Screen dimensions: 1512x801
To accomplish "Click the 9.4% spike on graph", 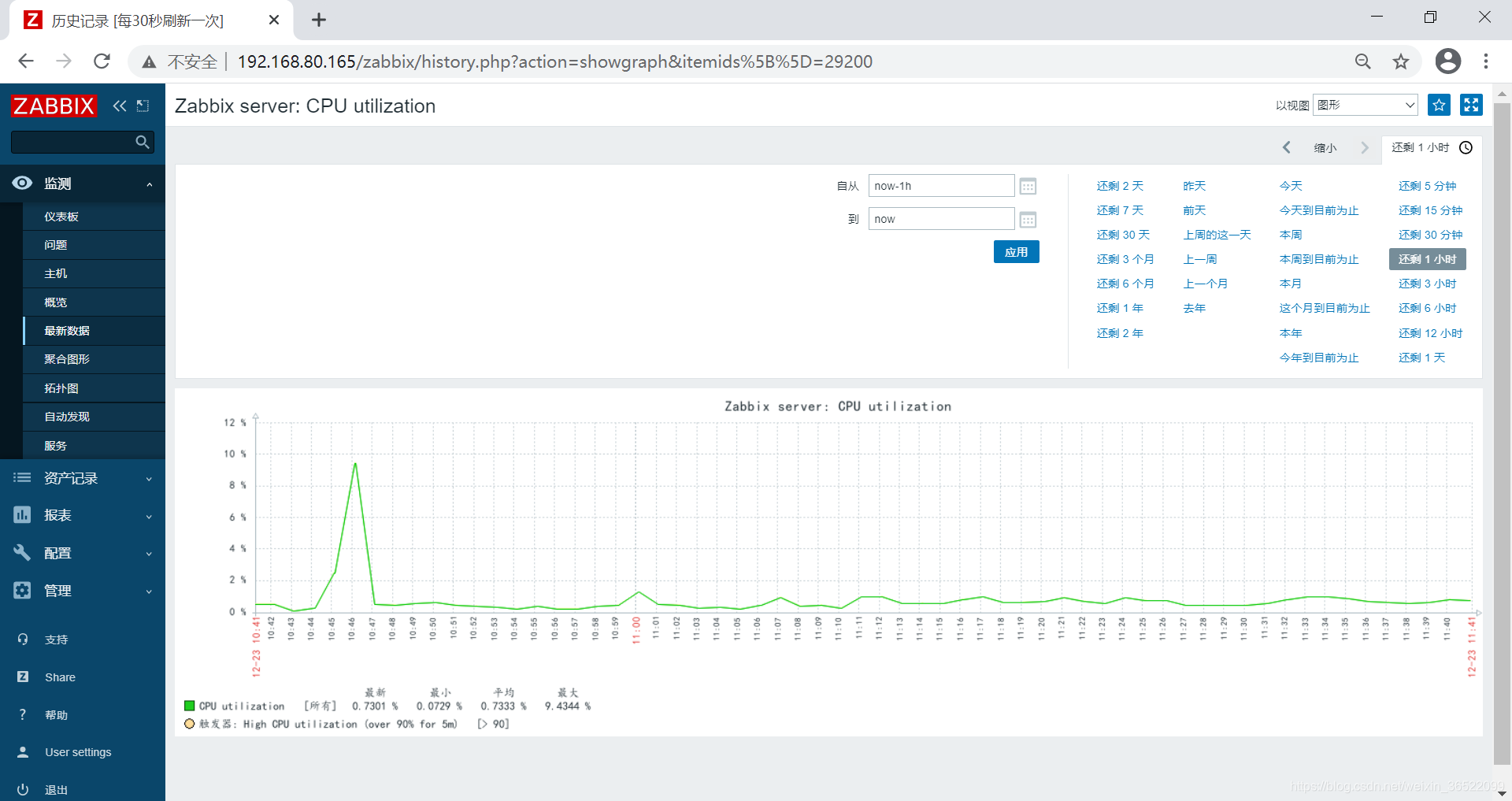I will tap(355, 464).
